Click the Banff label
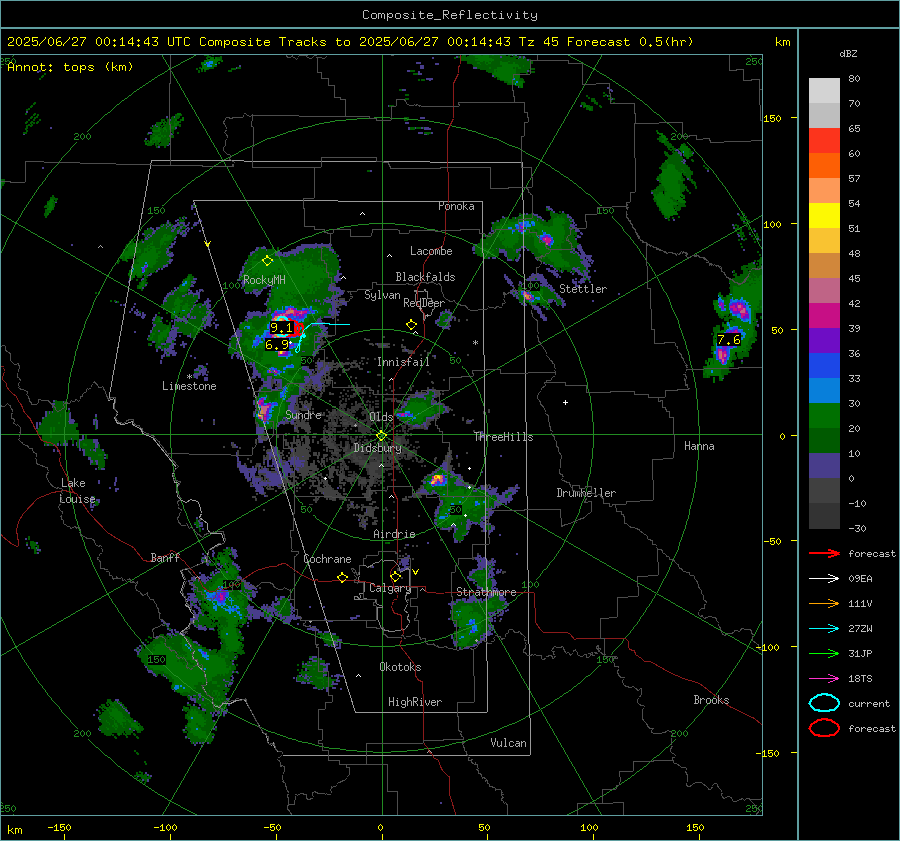Viewport: 900px width, 841px height. pos(165,558)
